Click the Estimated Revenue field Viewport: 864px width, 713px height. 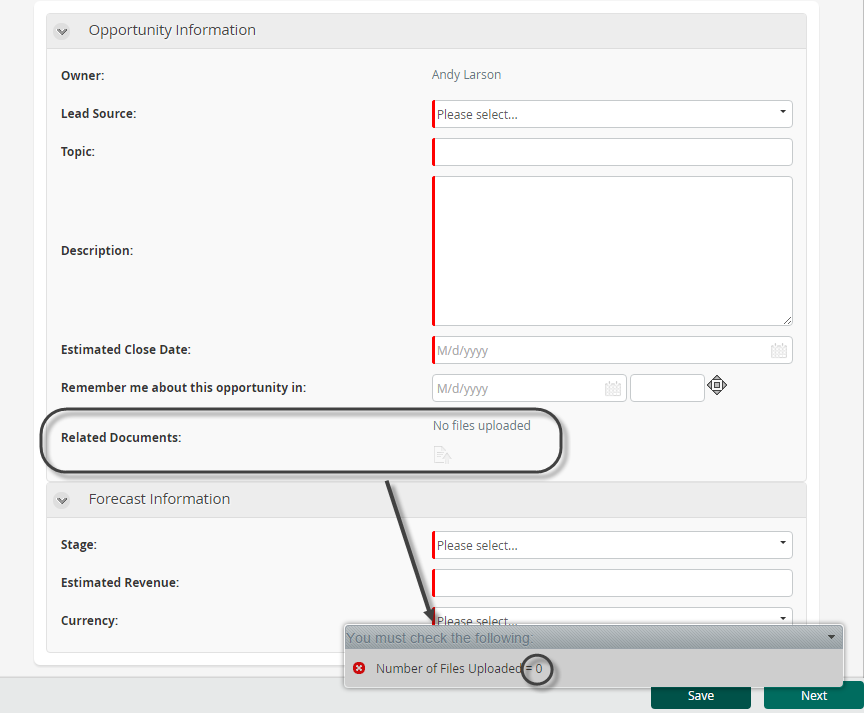pyautogui.click(x=612, y=583)
